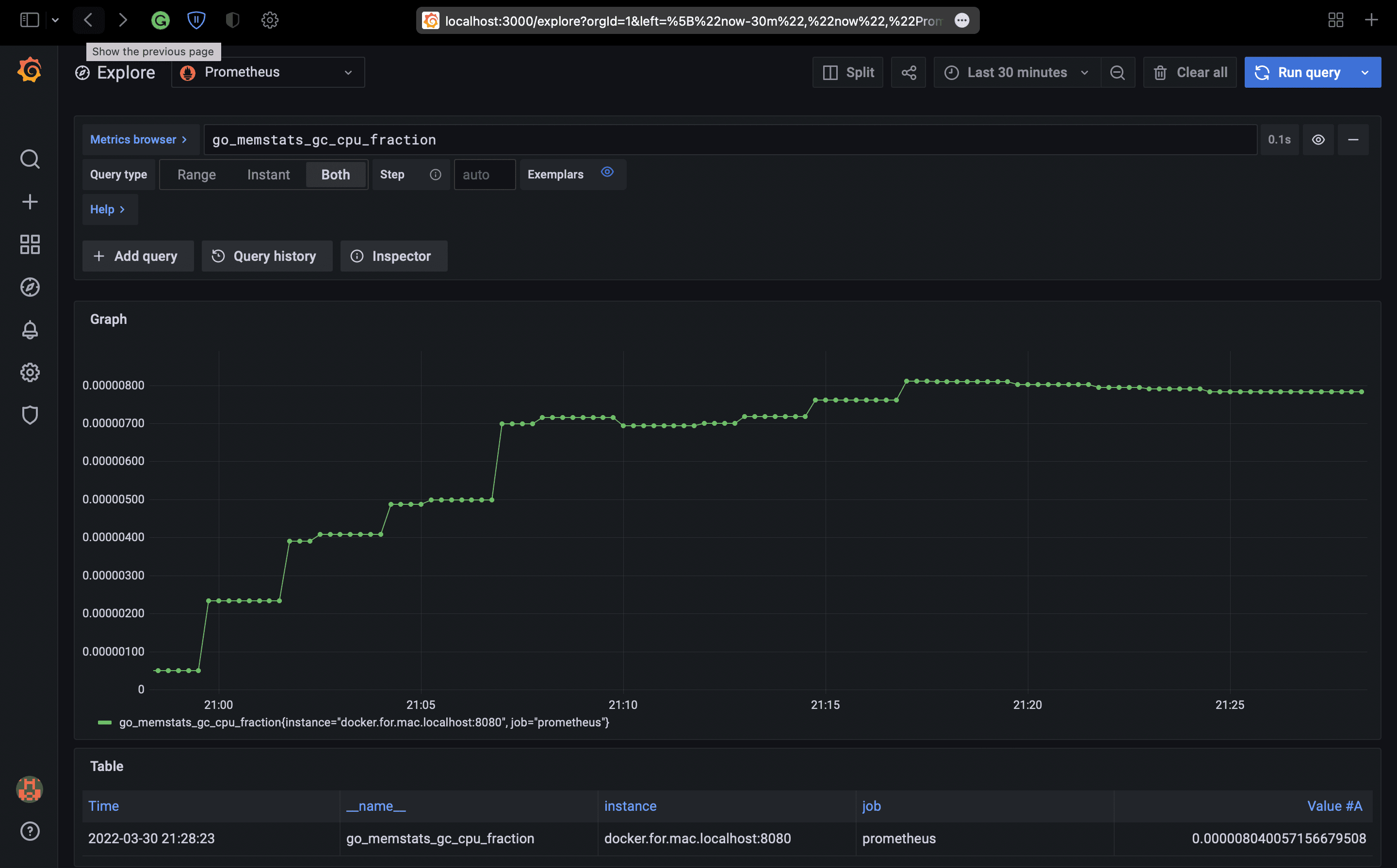Select the Instant query type
The height and width of the screenshot is (868, 1397).
pyautogui.click(x=268, y=175)
